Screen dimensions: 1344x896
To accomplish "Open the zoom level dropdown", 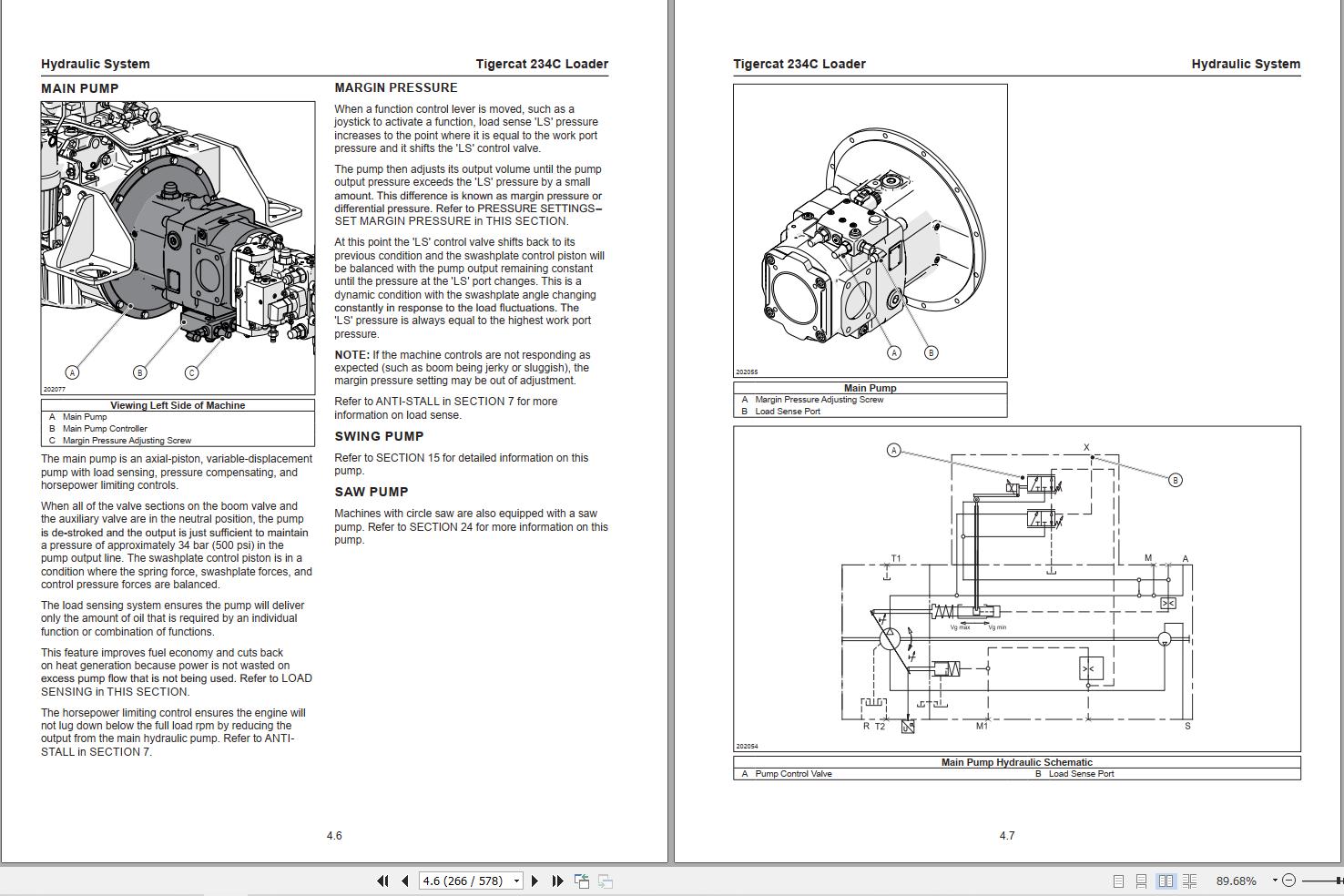I will [x=1275, y=881].
